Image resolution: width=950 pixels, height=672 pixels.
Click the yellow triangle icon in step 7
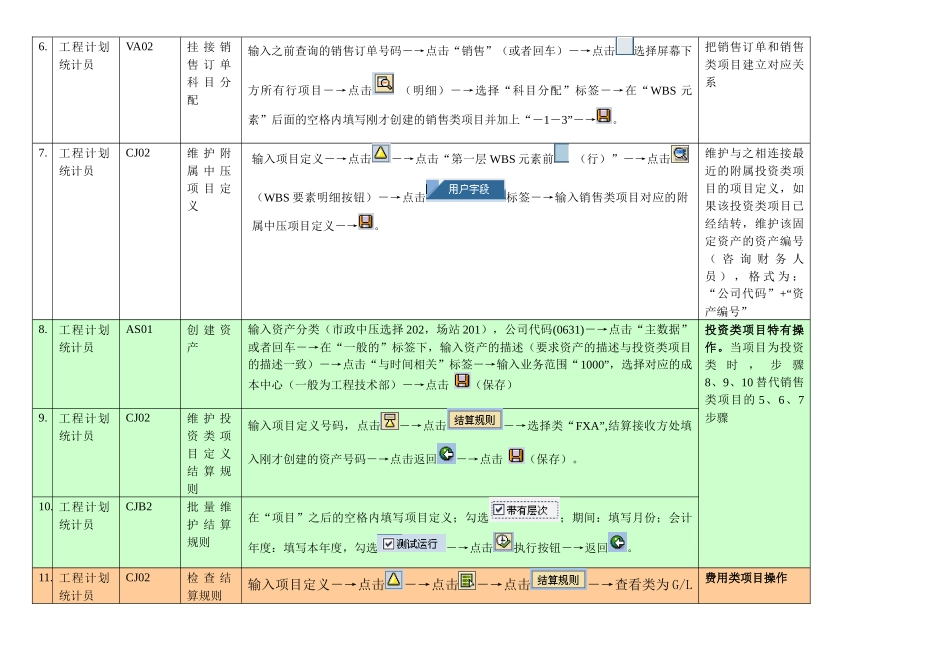[380, 153]
